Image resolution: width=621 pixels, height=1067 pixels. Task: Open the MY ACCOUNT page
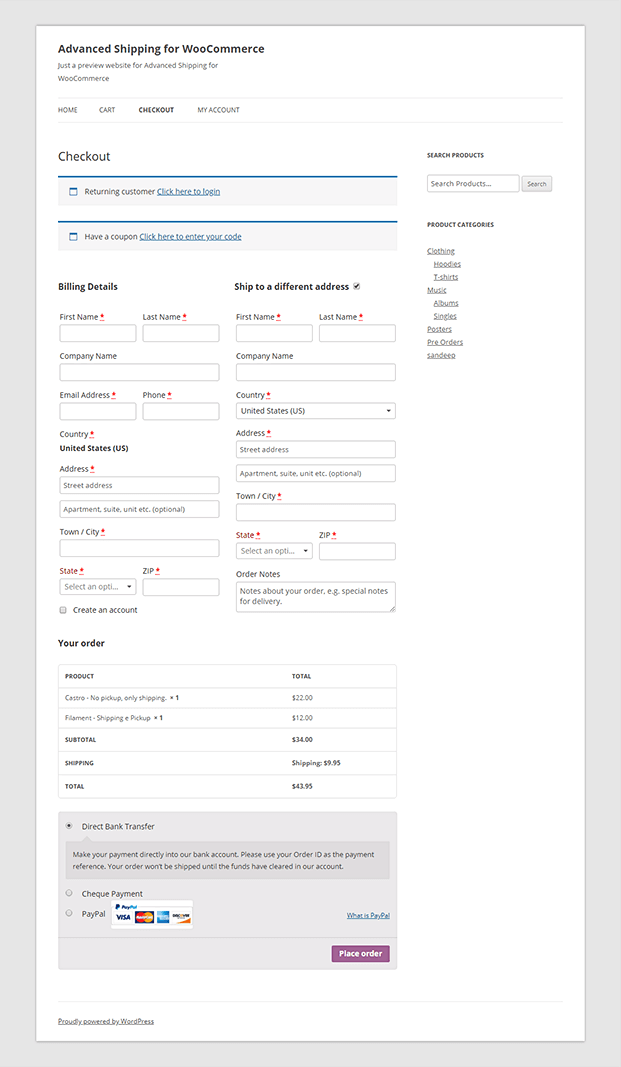[218, 110]
